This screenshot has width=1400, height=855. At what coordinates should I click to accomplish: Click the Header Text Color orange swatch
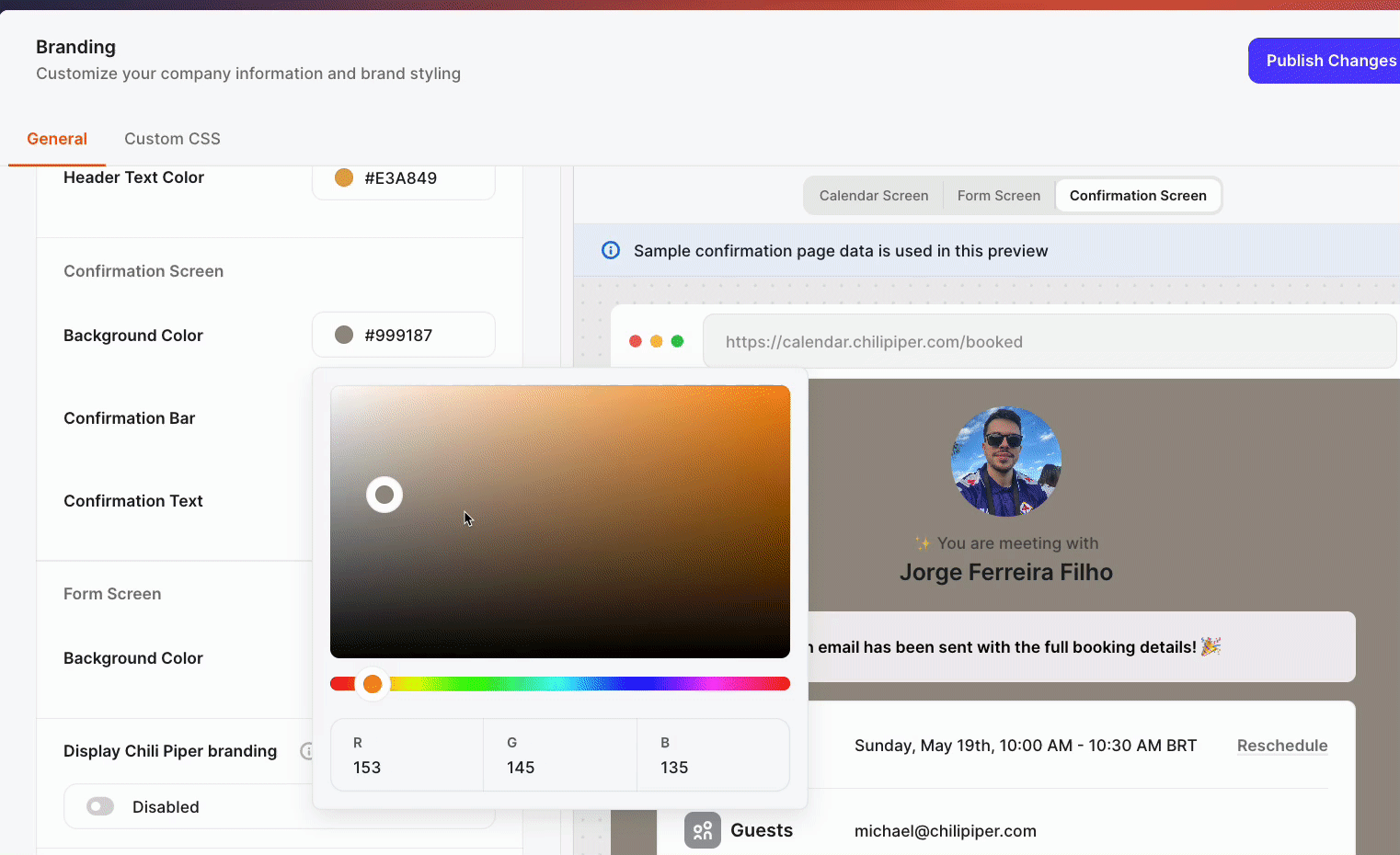344,177
